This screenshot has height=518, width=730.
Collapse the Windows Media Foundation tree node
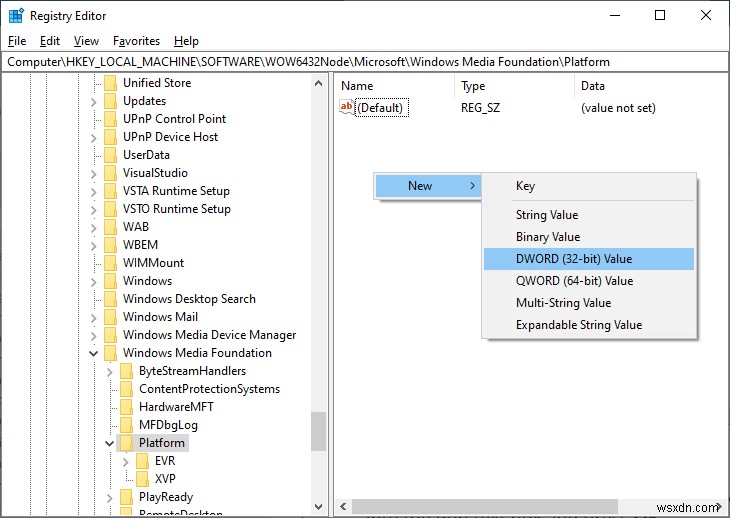click(94, 353)
